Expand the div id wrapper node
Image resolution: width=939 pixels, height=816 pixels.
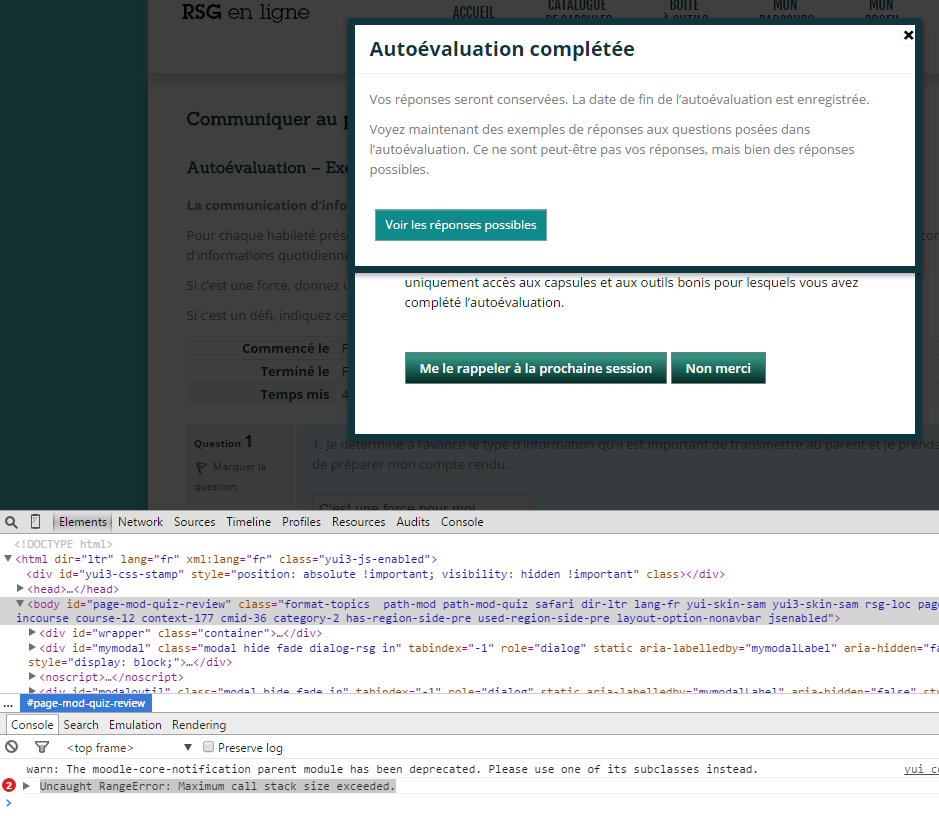[x=33, y=633]
